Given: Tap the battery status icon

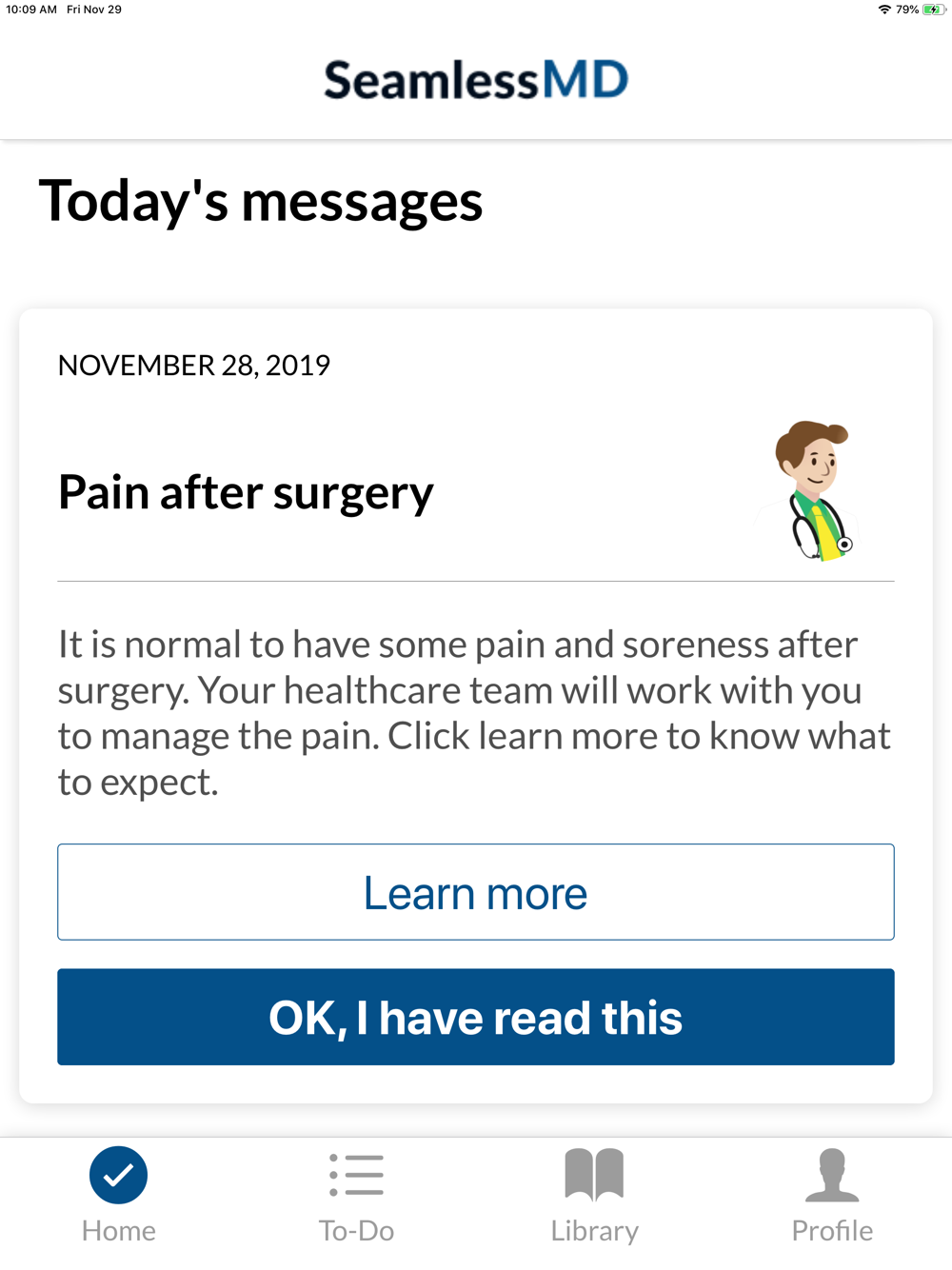Looking at the screenshot, I should [934, 10].
